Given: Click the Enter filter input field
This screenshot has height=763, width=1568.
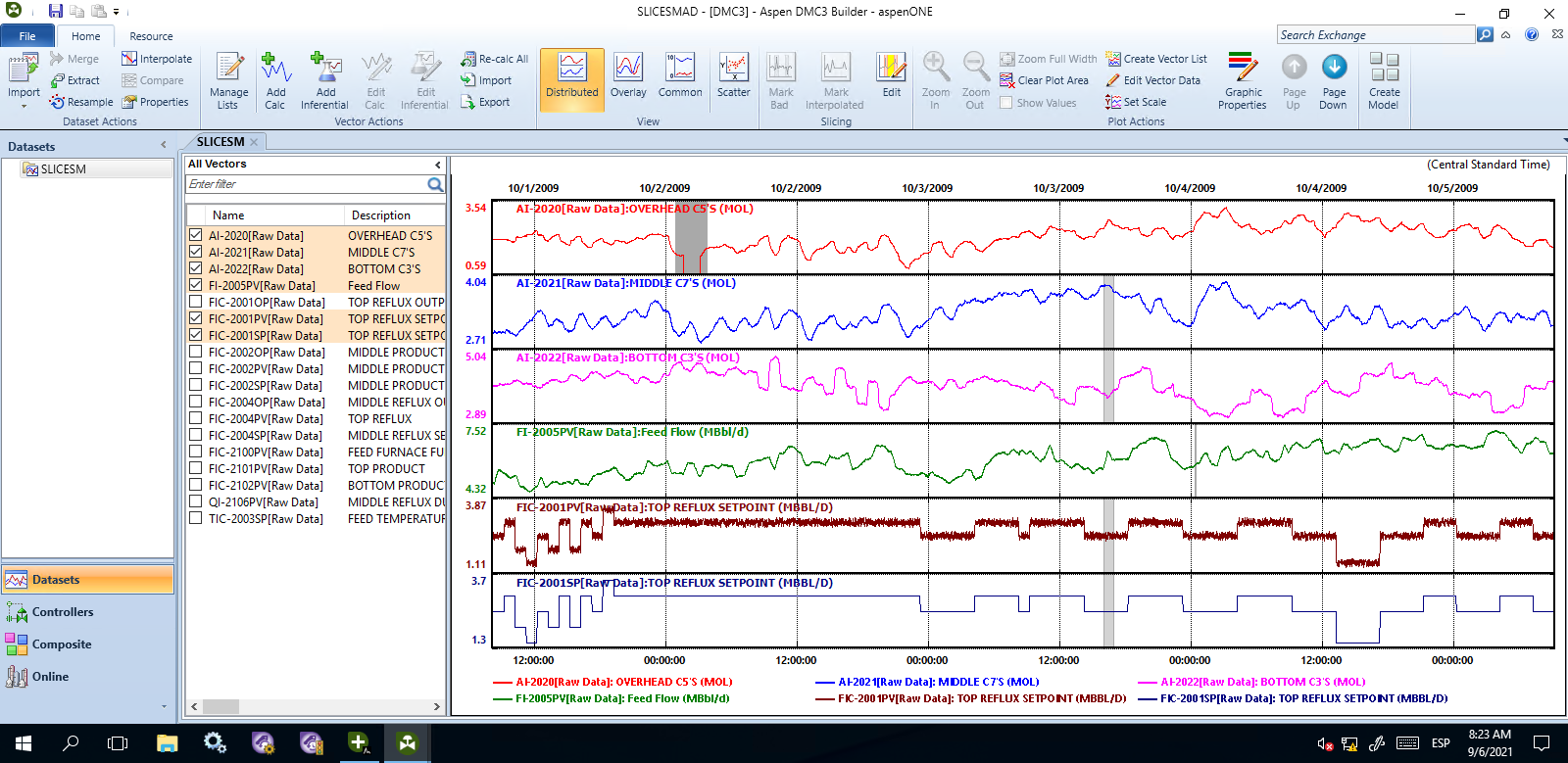Looking at the screenshot, I should pos(306,184).
